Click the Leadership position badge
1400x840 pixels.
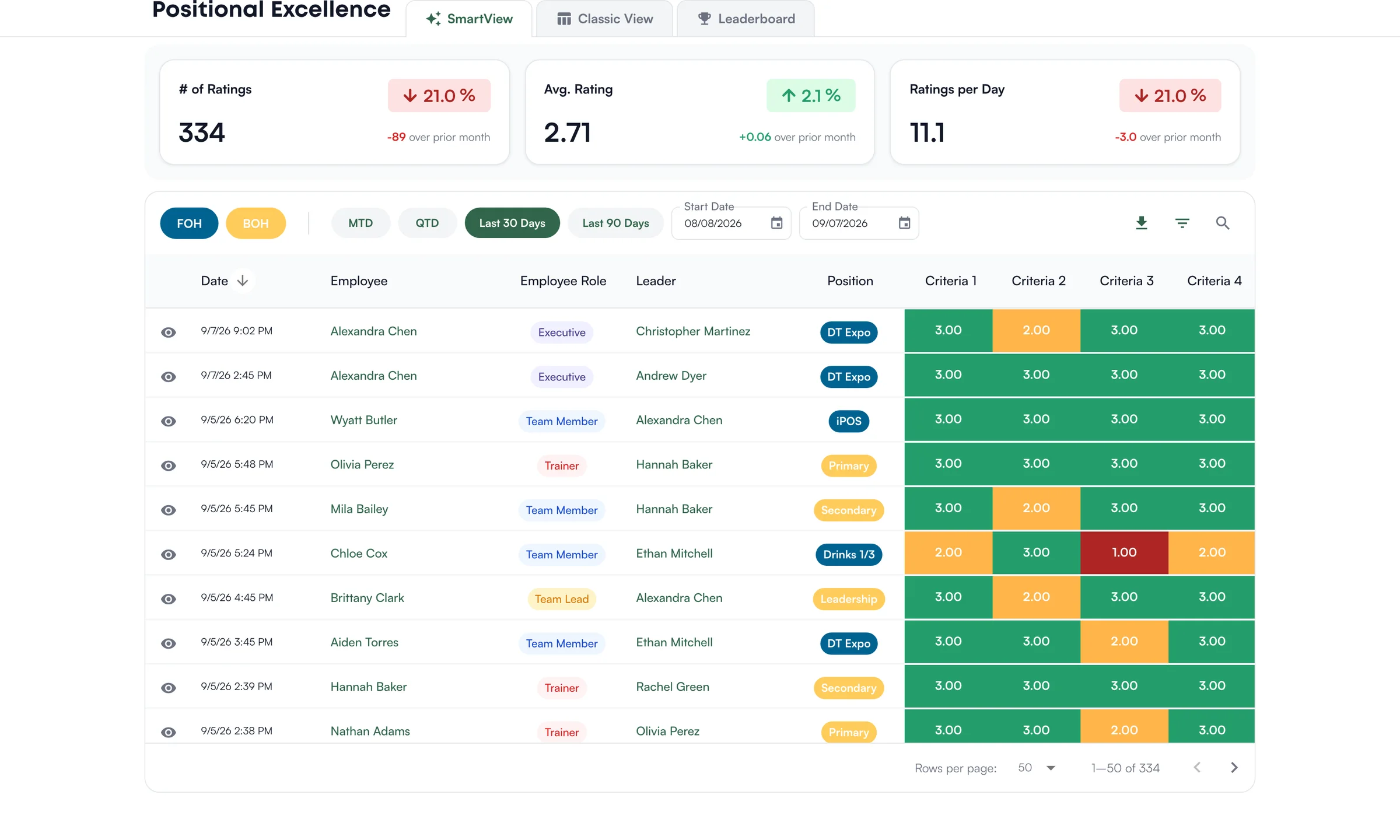point(849,599)
